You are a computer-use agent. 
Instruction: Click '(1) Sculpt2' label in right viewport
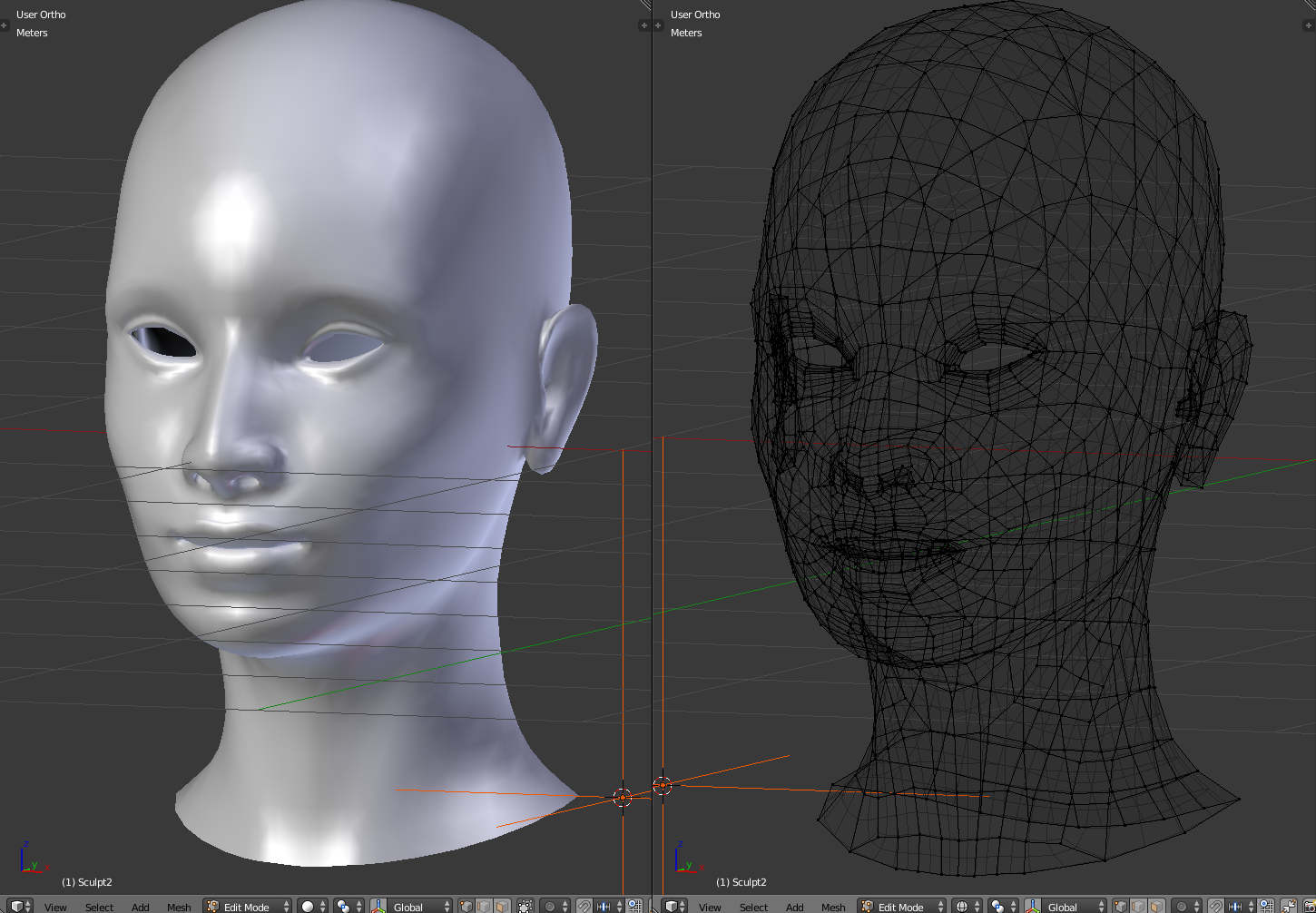tap(741, 882)
